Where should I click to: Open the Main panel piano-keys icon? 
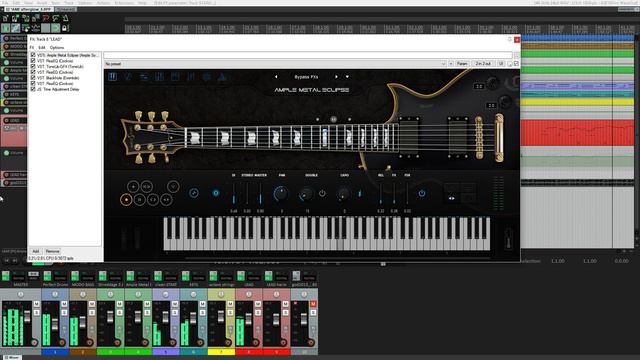113,77
